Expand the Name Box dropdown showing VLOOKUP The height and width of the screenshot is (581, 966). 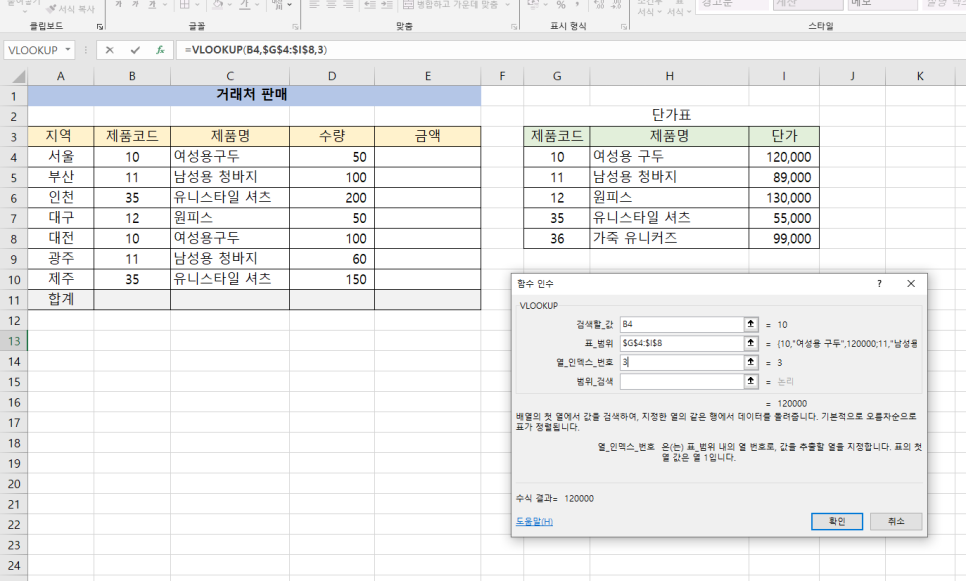67,50
